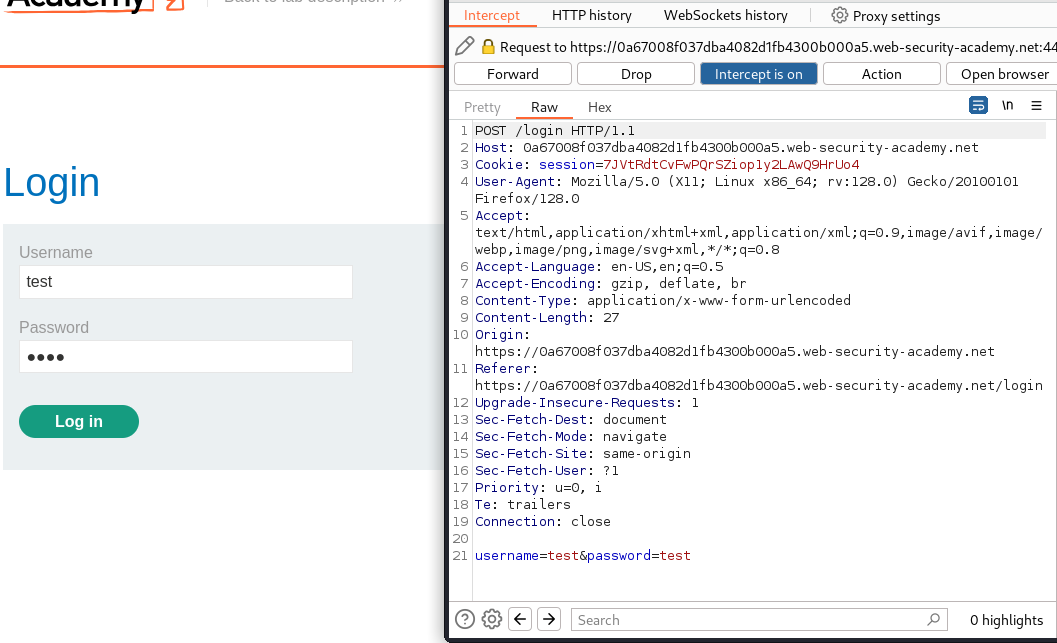Switch to the HTTP history tab

pyautogui.click(x=591, y=15)
